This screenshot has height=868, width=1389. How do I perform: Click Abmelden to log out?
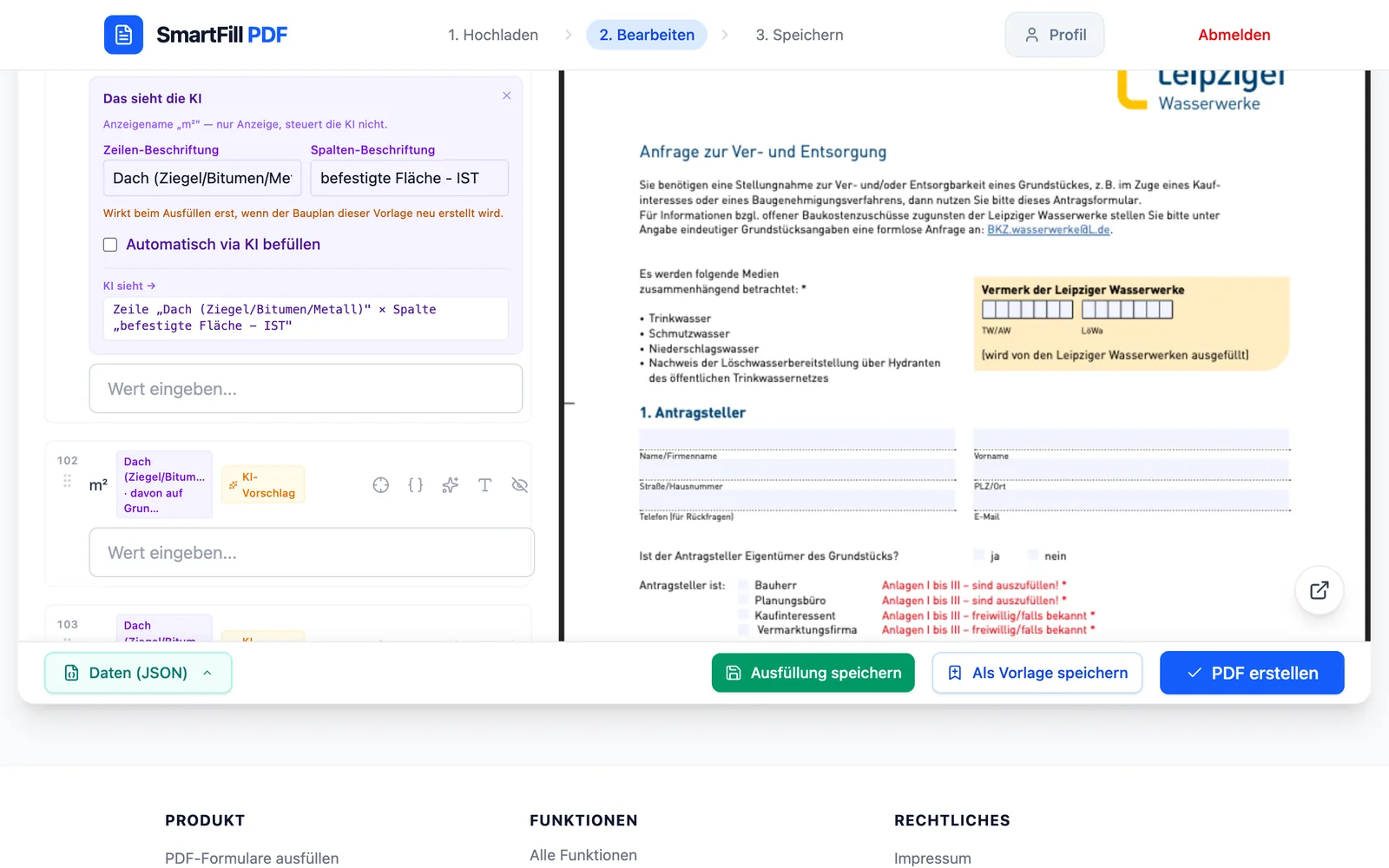coord(1234,35)
